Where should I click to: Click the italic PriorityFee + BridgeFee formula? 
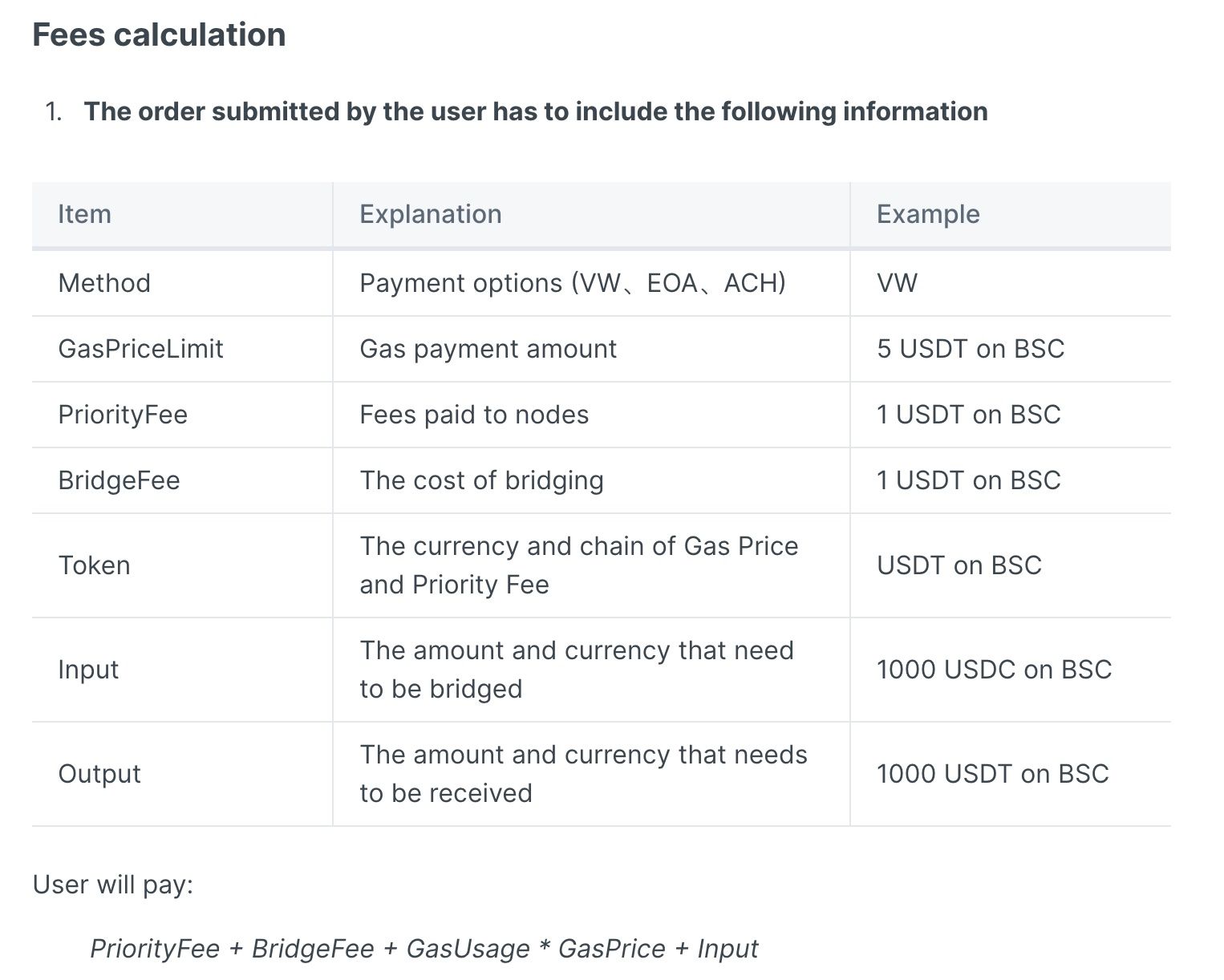[x=424, y=949]
